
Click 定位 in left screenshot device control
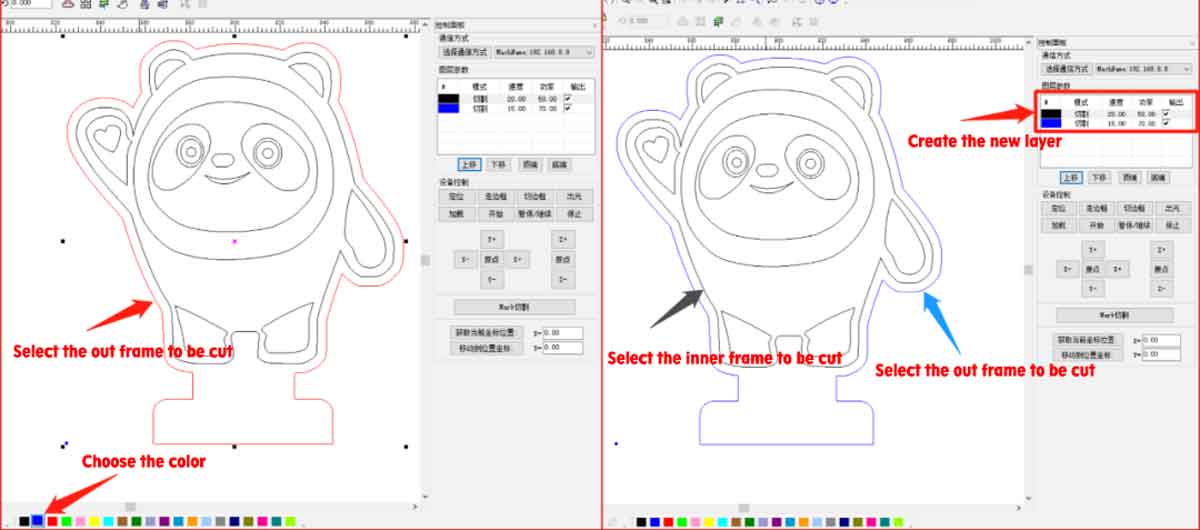point(456,196)
